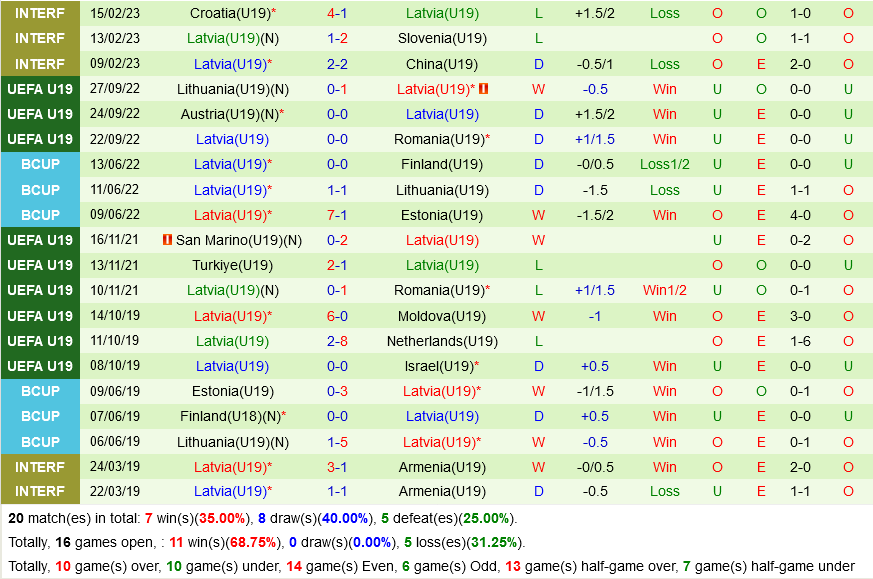Click handicap -1 on Moldova row

pos(595,316)
